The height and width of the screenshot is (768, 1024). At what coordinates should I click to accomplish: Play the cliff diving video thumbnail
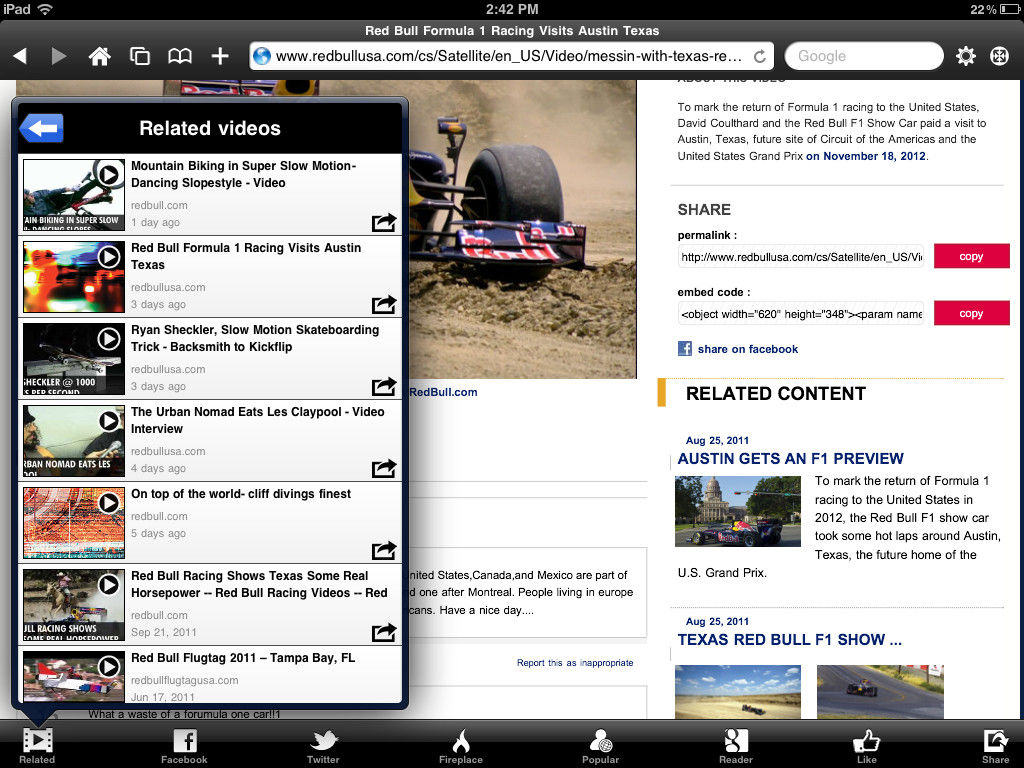click(74, 522)
